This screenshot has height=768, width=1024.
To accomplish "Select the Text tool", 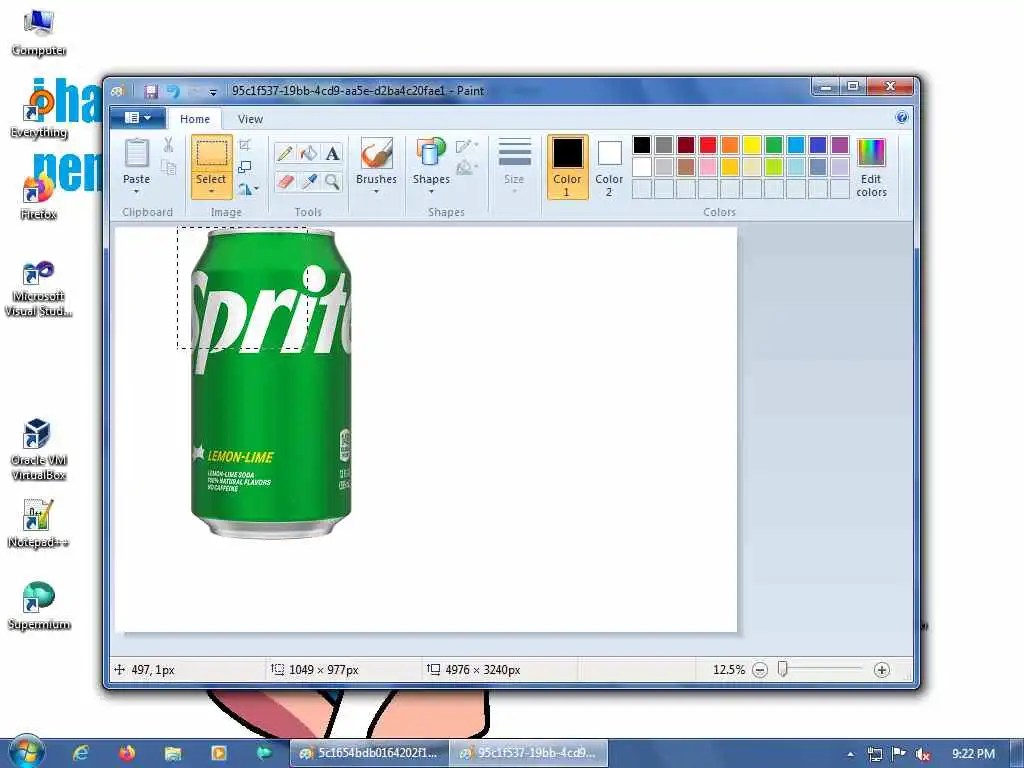I will tap(332, 153).
